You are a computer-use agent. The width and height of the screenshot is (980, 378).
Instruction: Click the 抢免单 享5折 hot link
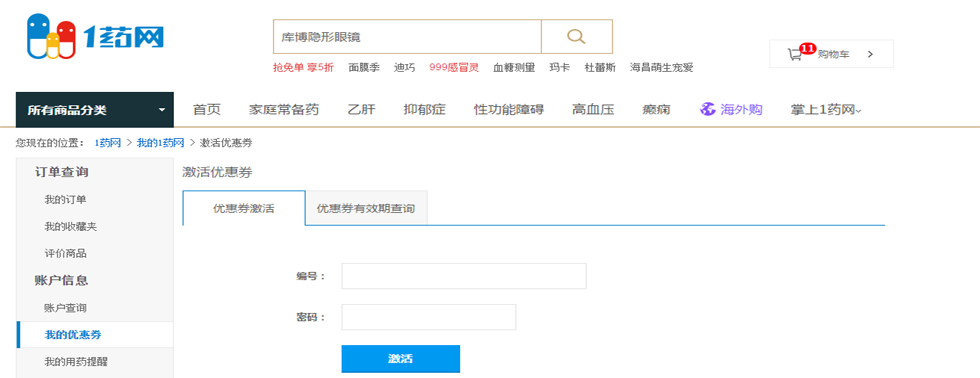(x=303, y=67)
